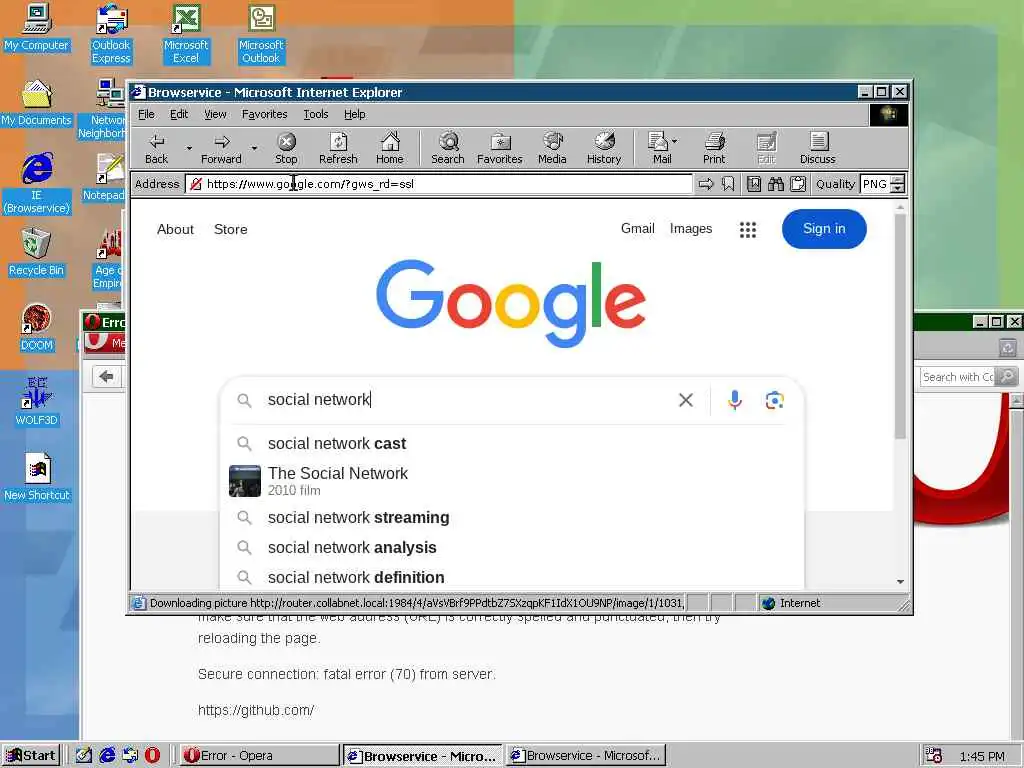Image resolution: width=1024 pixels, height=768 pixels.
Task: Open Google About link
Action: [x=175, y=229]
